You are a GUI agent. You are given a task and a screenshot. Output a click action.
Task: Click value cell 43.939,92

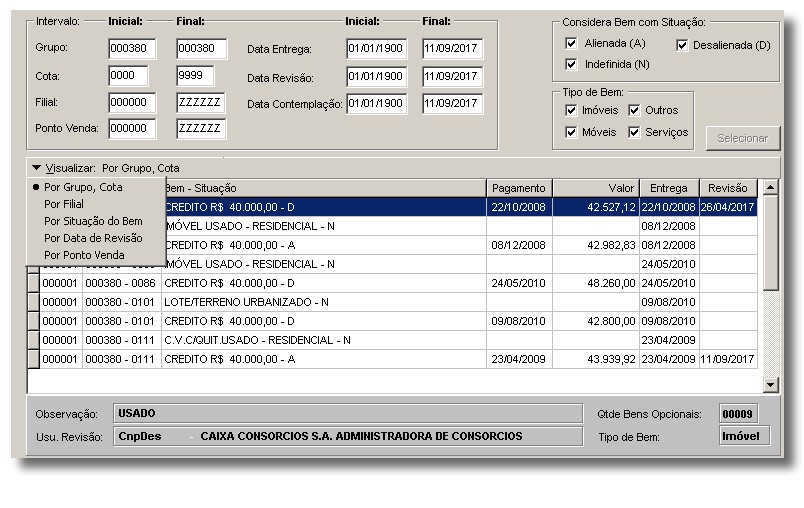click(x=596, y=359)
